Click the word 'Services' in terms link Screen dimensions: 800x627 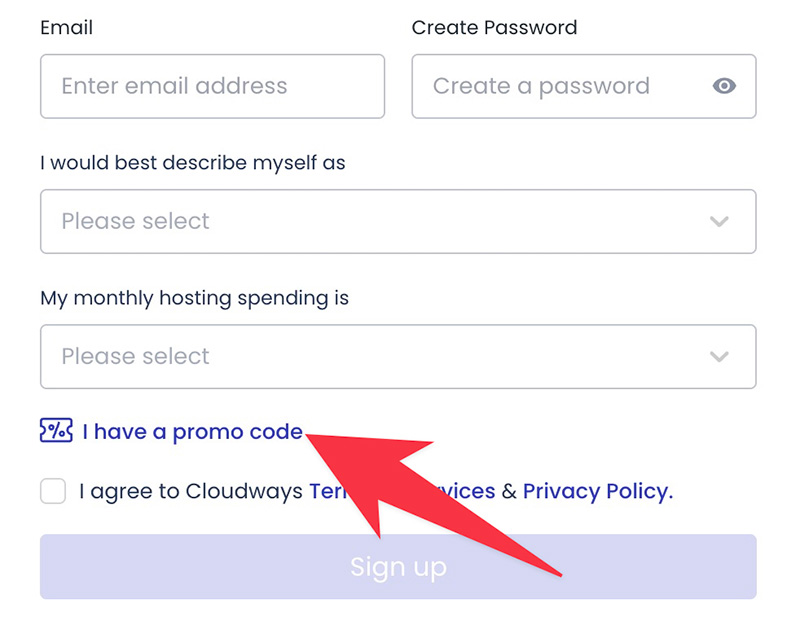(462, 491)
